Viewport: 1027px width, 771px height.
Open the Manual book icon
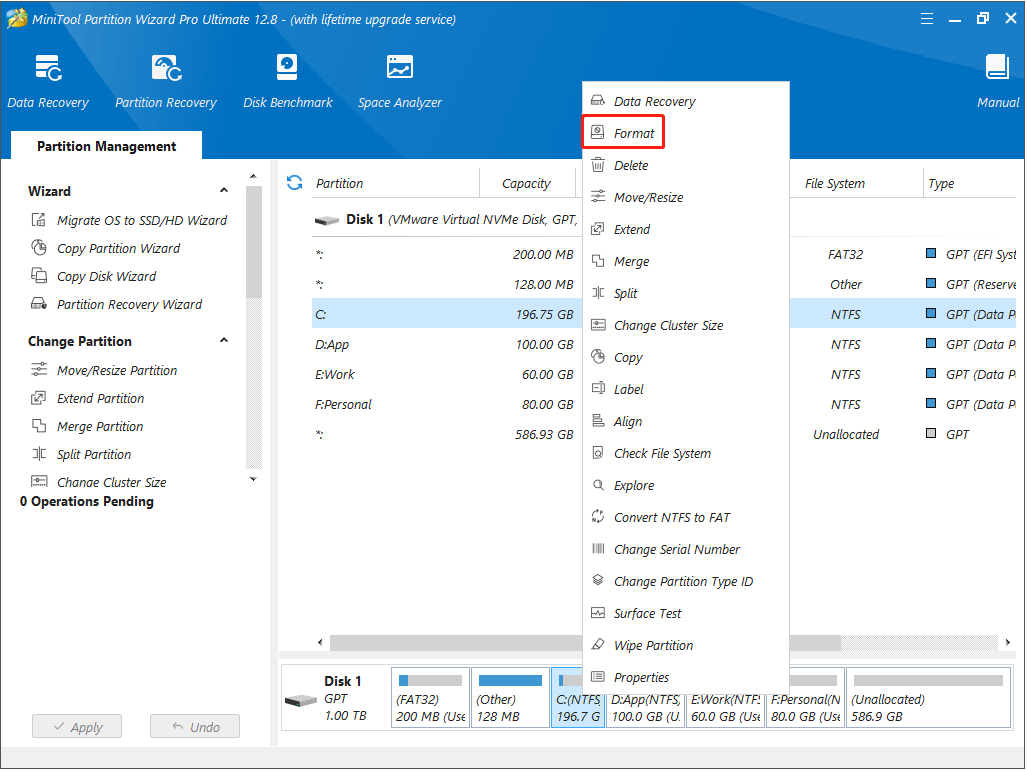click(x=997, y=67)
